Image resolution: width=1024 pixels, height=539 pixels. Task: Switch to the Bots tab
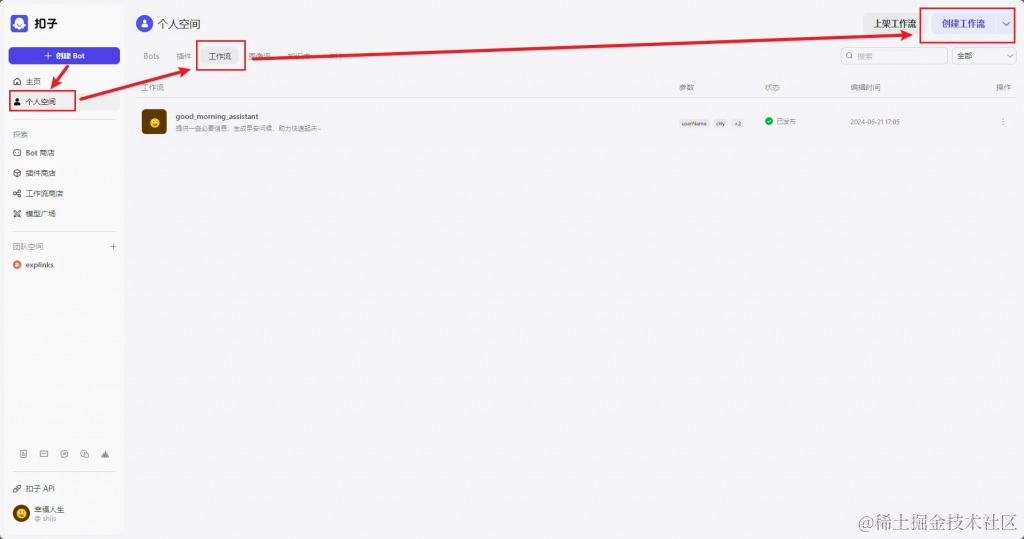tap(152, 56)
